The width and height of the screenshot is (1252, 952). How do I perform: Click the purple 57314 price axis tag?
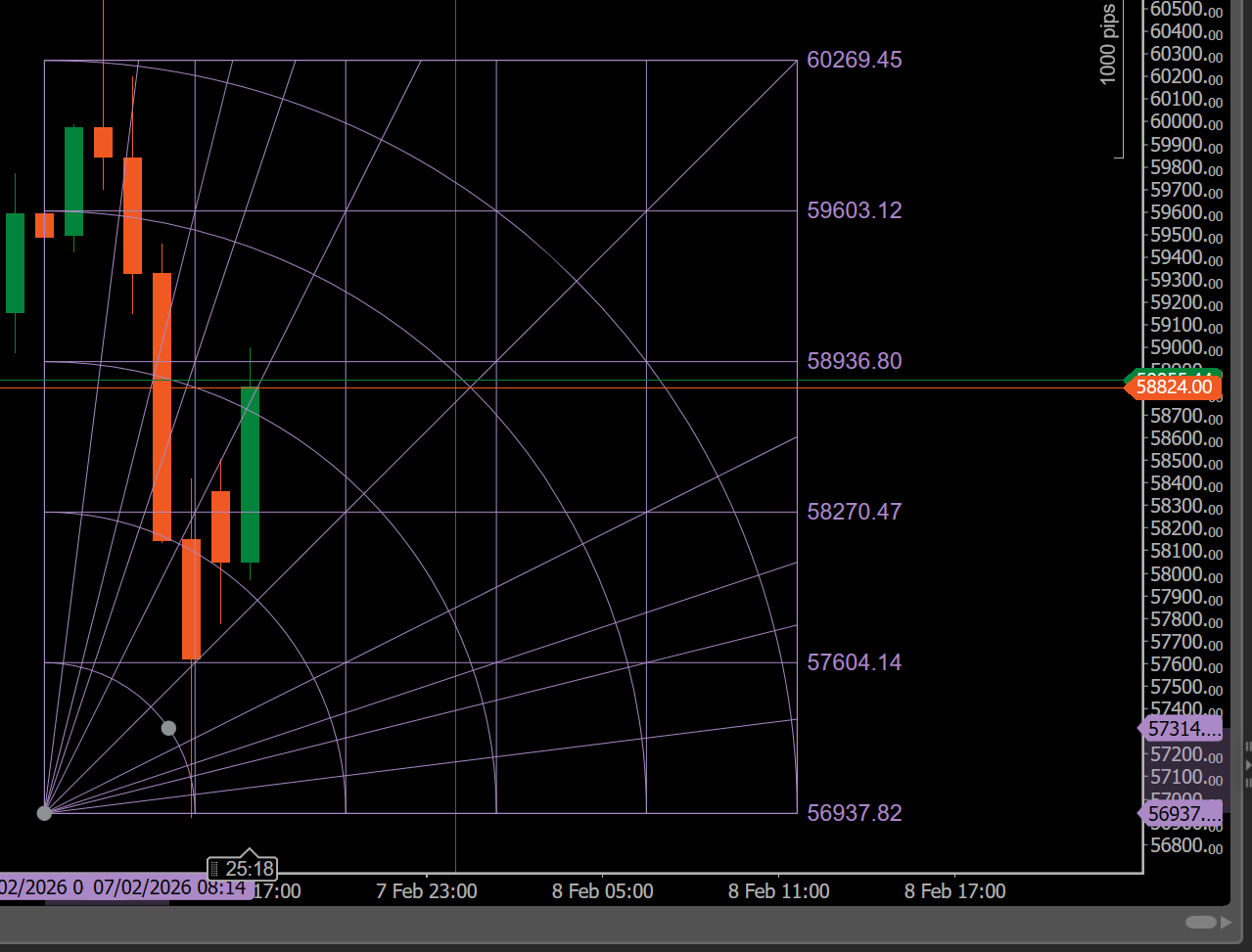[1183, 729]
